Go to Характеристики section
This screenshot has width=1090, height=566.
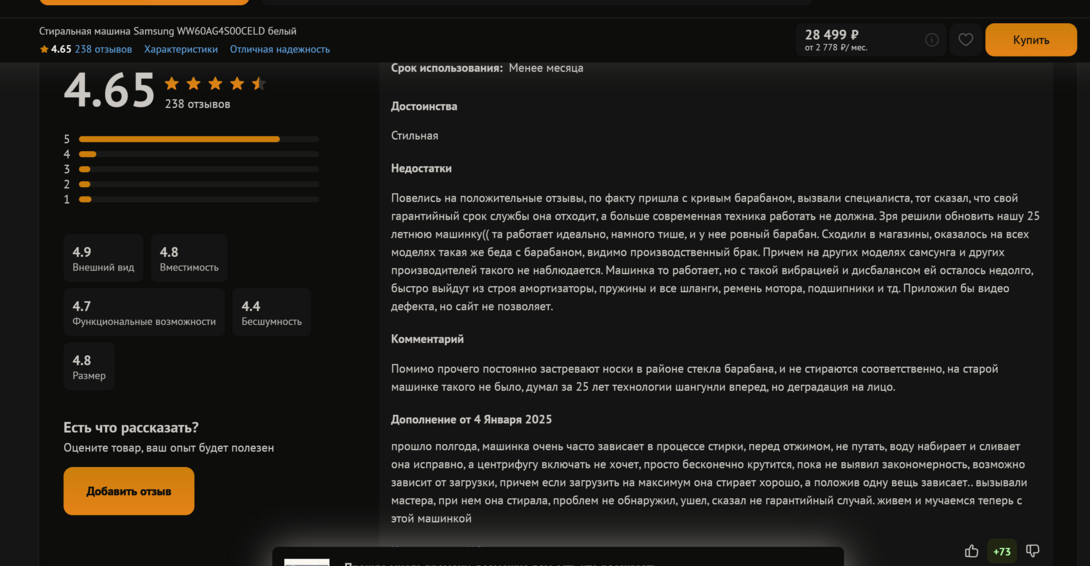coord(181,49)
